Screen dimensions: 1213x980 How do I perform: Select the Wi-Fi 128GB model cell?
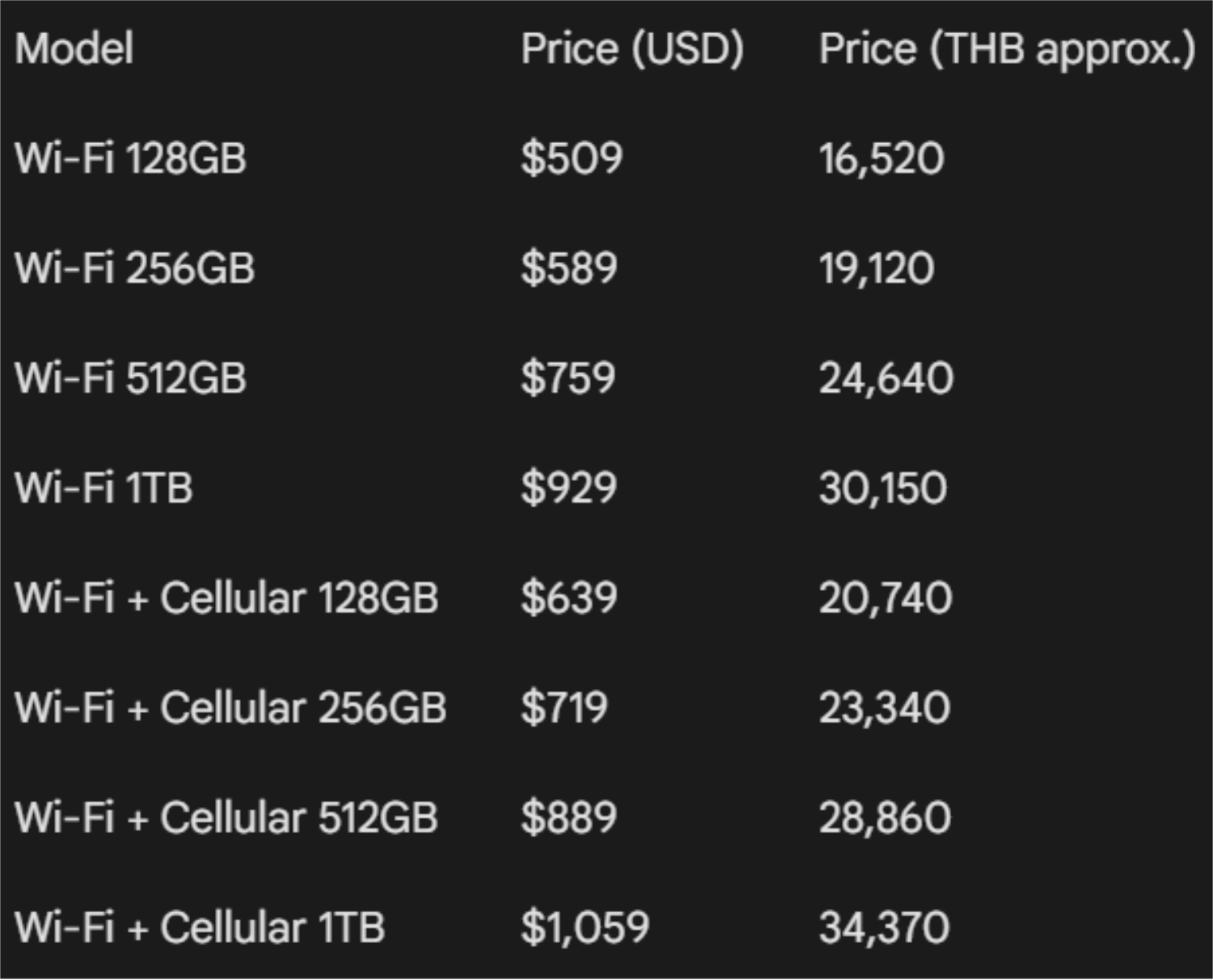(x=130, y=158)
